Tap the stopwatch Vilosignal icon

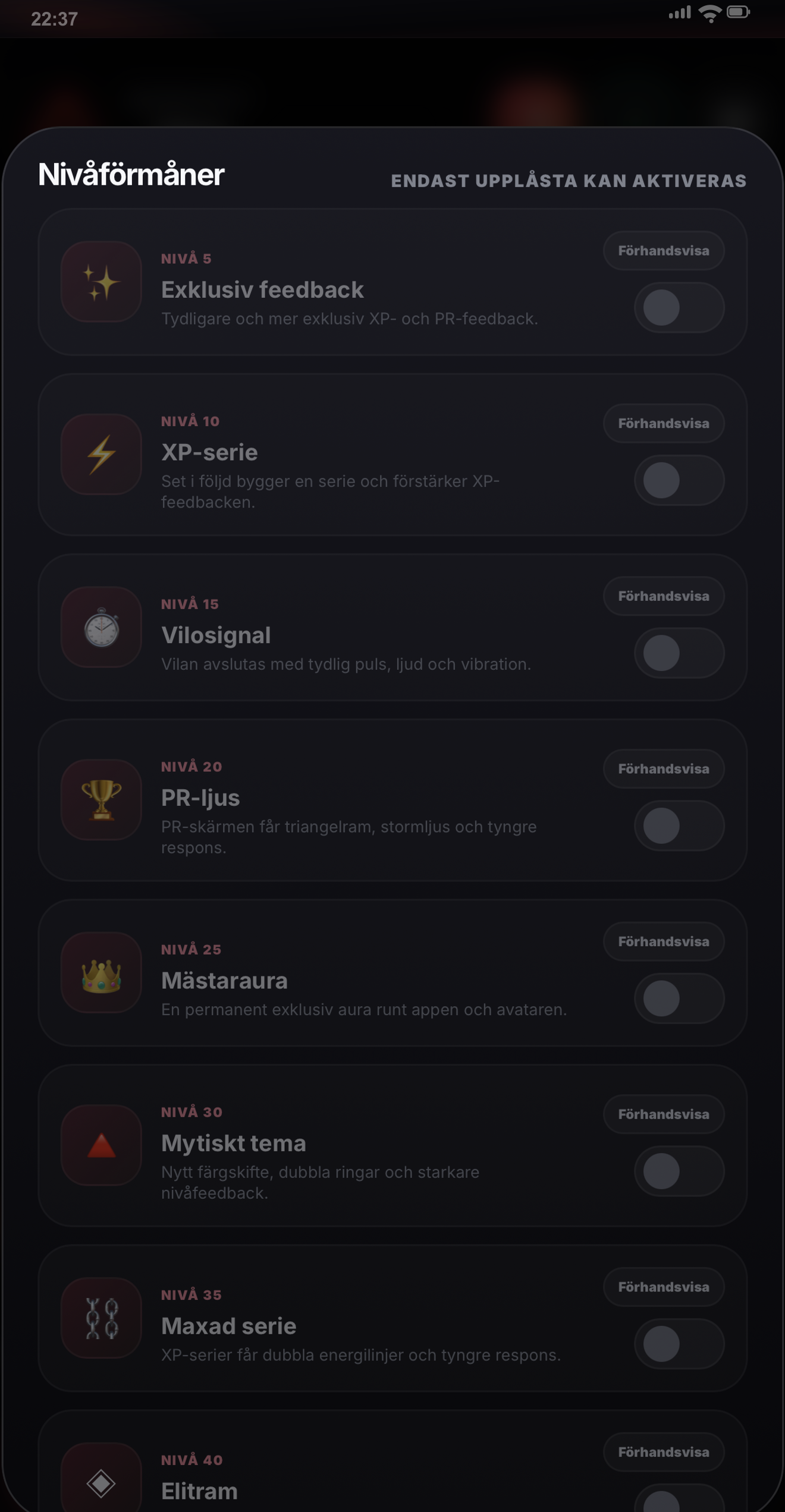tap(102, 627)
